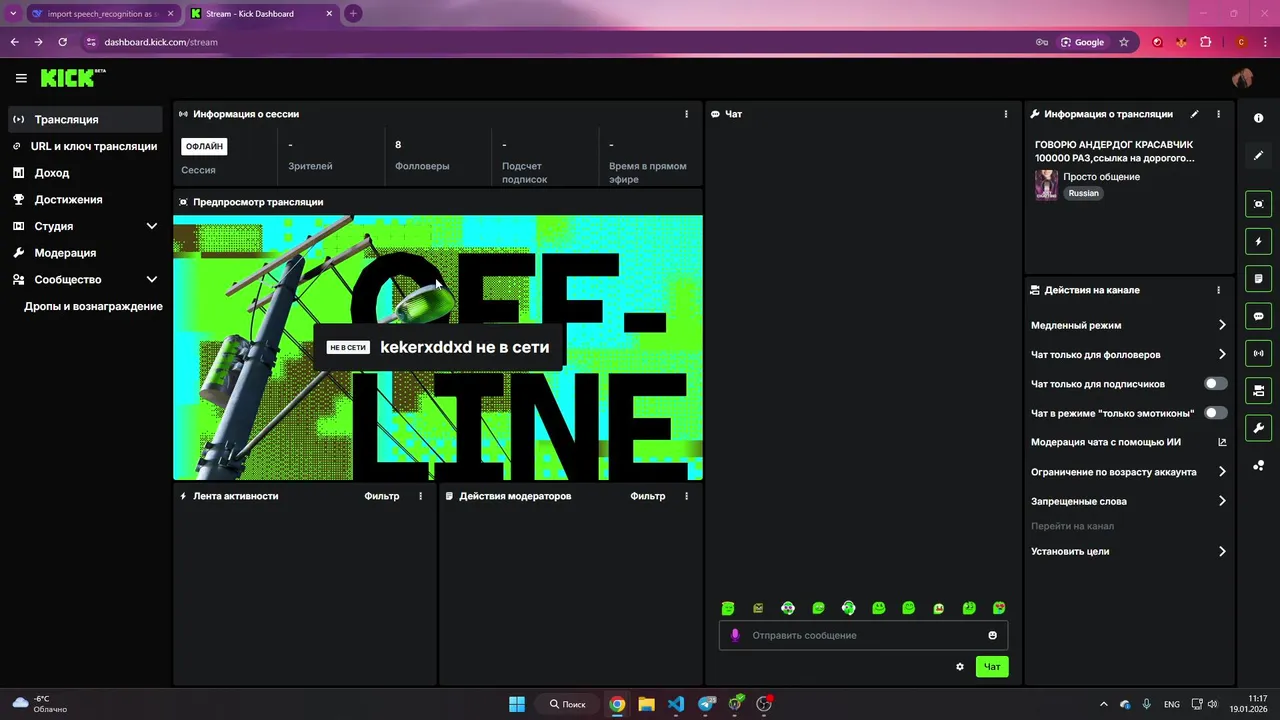Select the green headphones emote in quick row
1280x720 pixels.
coord(848,608)
